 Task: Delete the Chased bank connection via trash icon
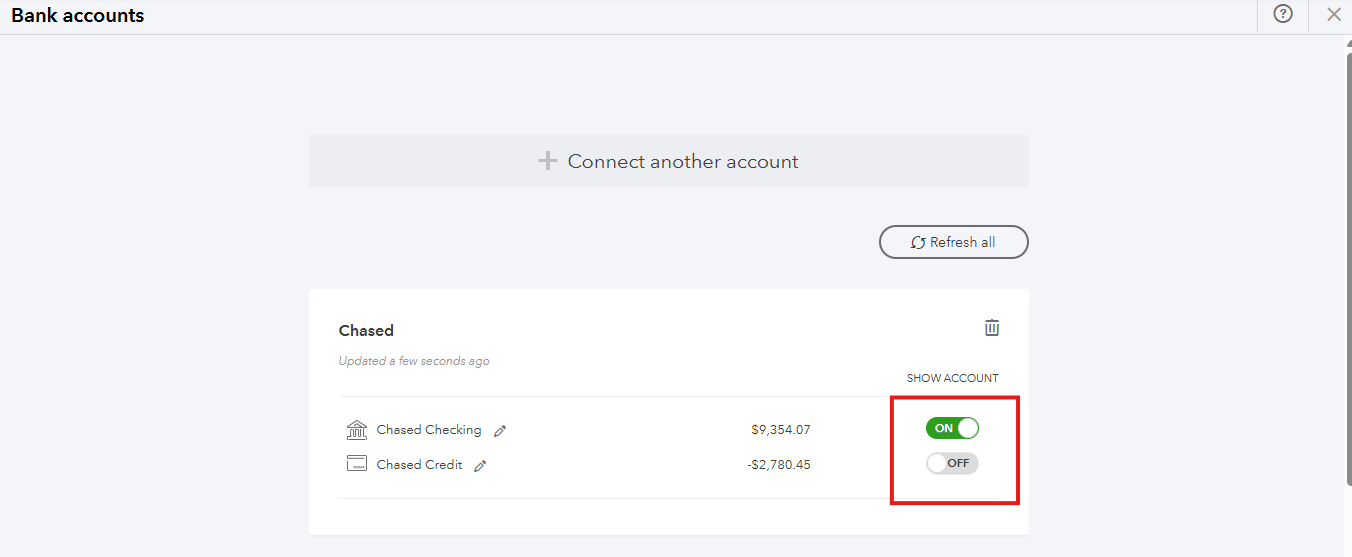(x=992, y=328)
